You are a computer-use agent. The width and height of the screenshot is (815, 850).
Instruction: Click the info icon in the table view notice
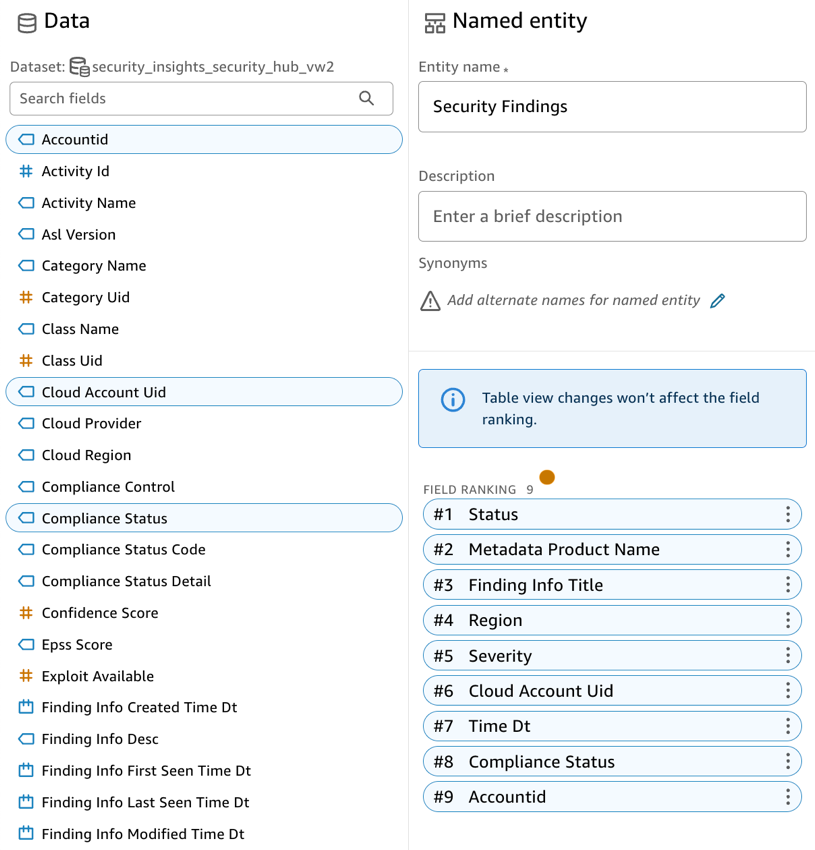(x=451, y=399)
